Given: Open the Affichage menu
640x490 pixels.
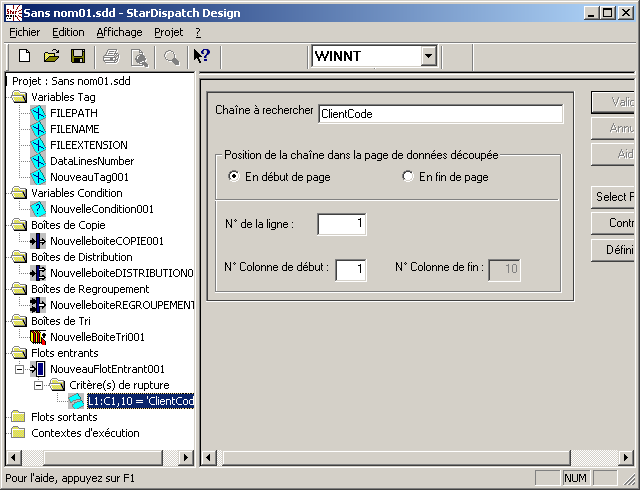Looking at the screenshot, I should [x=119, y=32].
